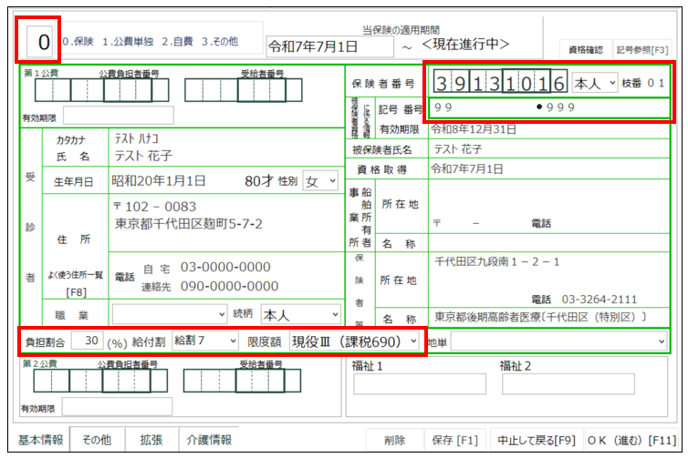
Task: Switch to the その他 tab
Action: click(x=97, y=440)
